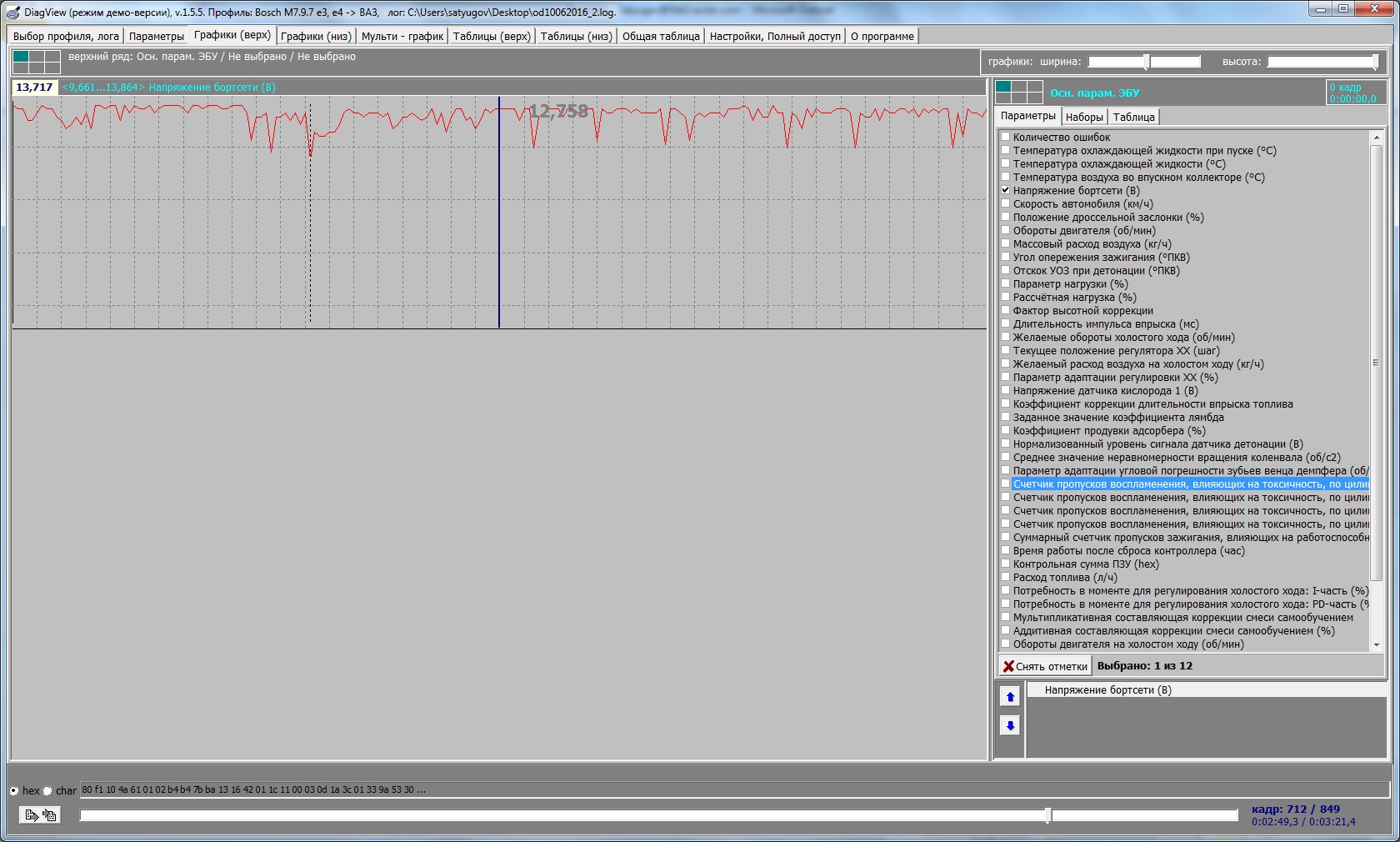The height and width of the screenshot is (842, 1400).
Task: Click the layout grid icon beside Осн. парам. ЭБУ
Action: coord(1018,92)
